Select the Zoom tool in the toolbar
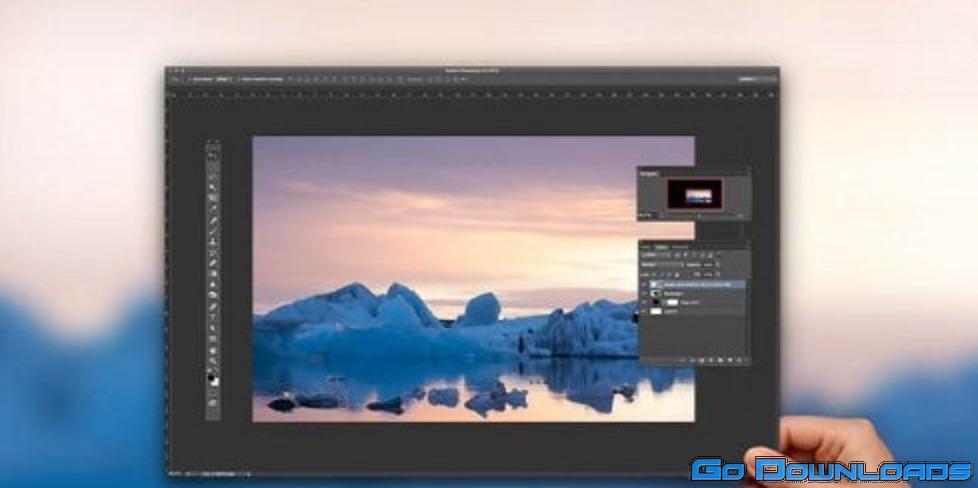978x488 pixels. pyautogui.click(x=212, y=362)
